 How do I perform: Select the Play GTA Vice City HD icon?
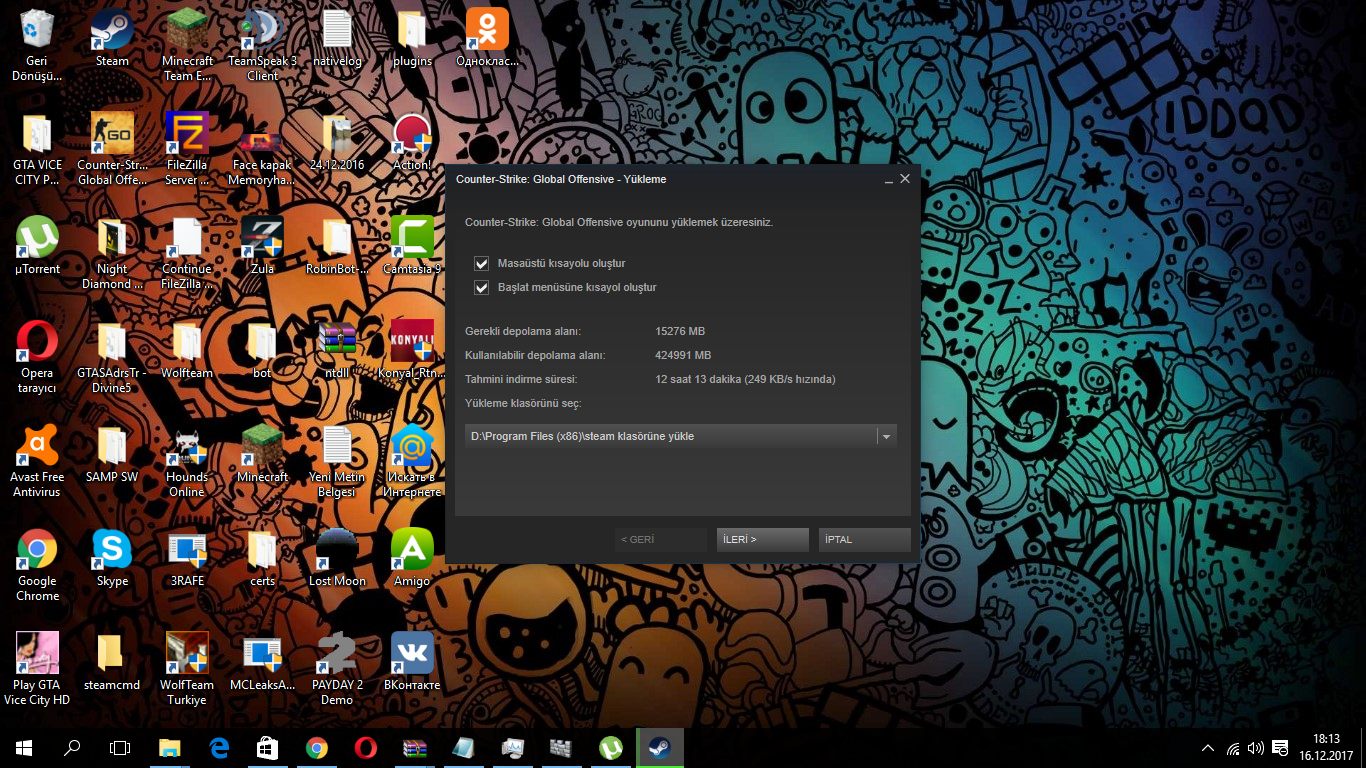point(37,669)
